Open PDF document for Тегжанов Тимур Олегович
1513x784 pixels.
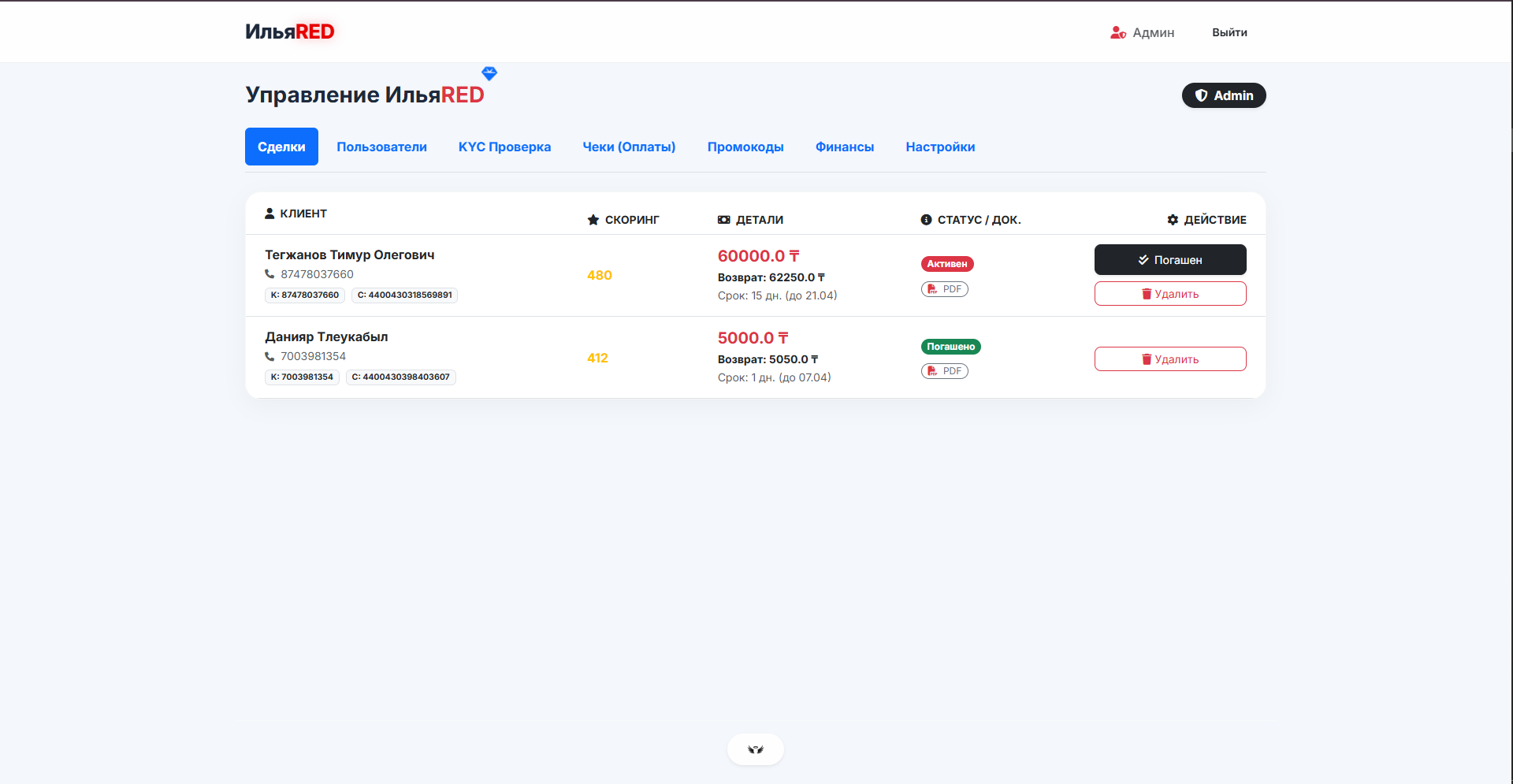coord(944,289)
